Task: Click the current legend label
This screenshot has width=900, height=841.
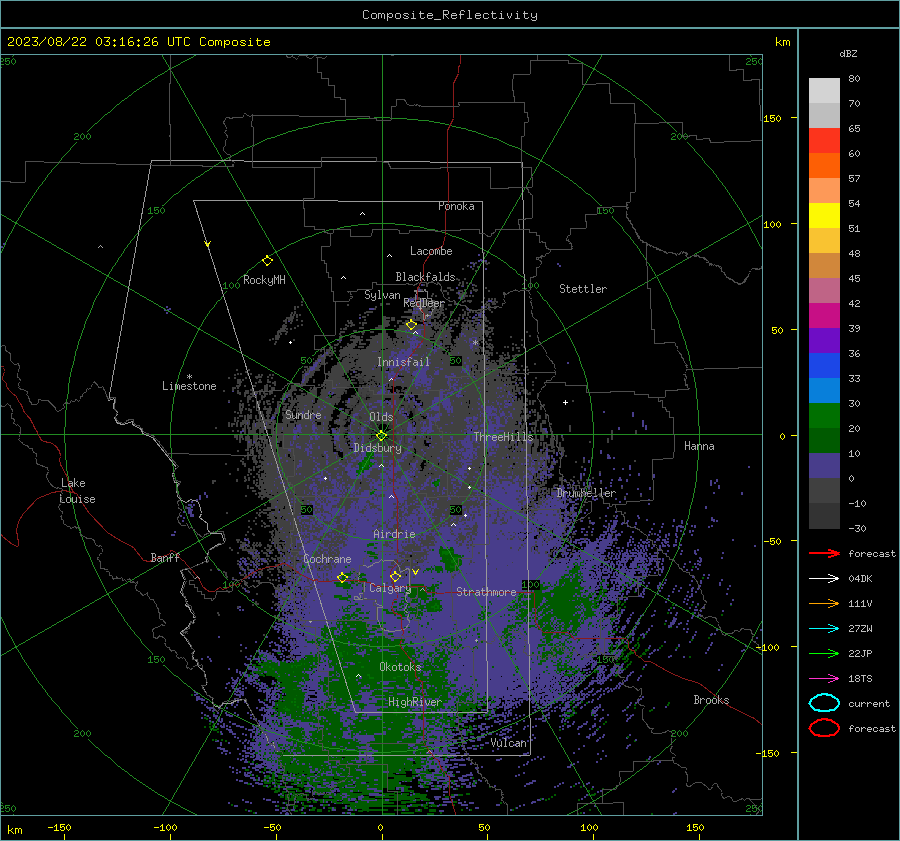Action: click(869, 704)
